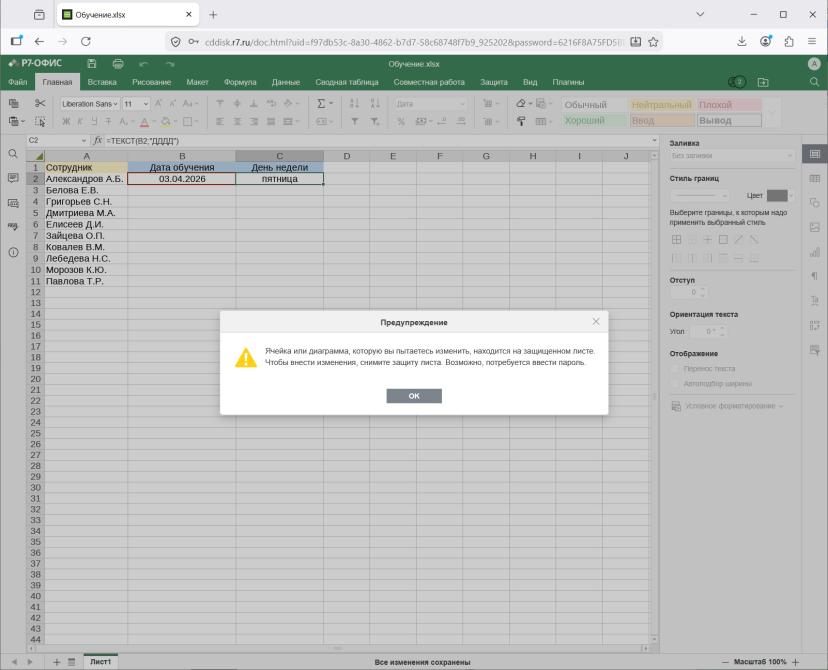The height and width of the screenshot is (670, 828).
Task: Click the search icon in the ribbon tab row
Action: 814,82
